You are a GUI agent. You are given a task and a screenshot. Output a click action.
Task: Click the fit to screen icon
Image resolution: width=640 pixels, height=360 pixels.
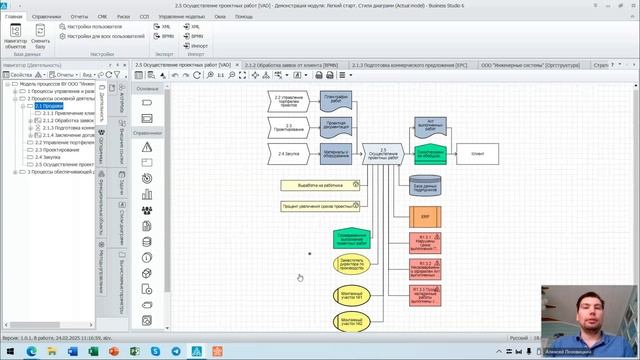click(x=242, y=75)
